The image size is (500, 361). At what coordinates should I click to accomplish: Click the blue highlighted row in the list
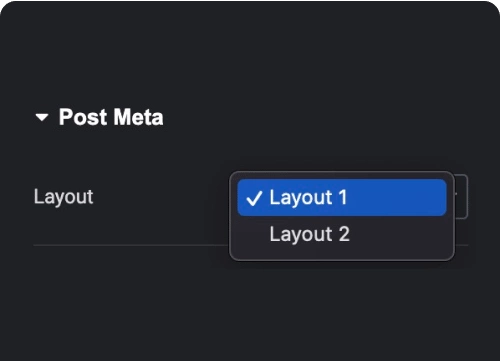click(342, 197)
